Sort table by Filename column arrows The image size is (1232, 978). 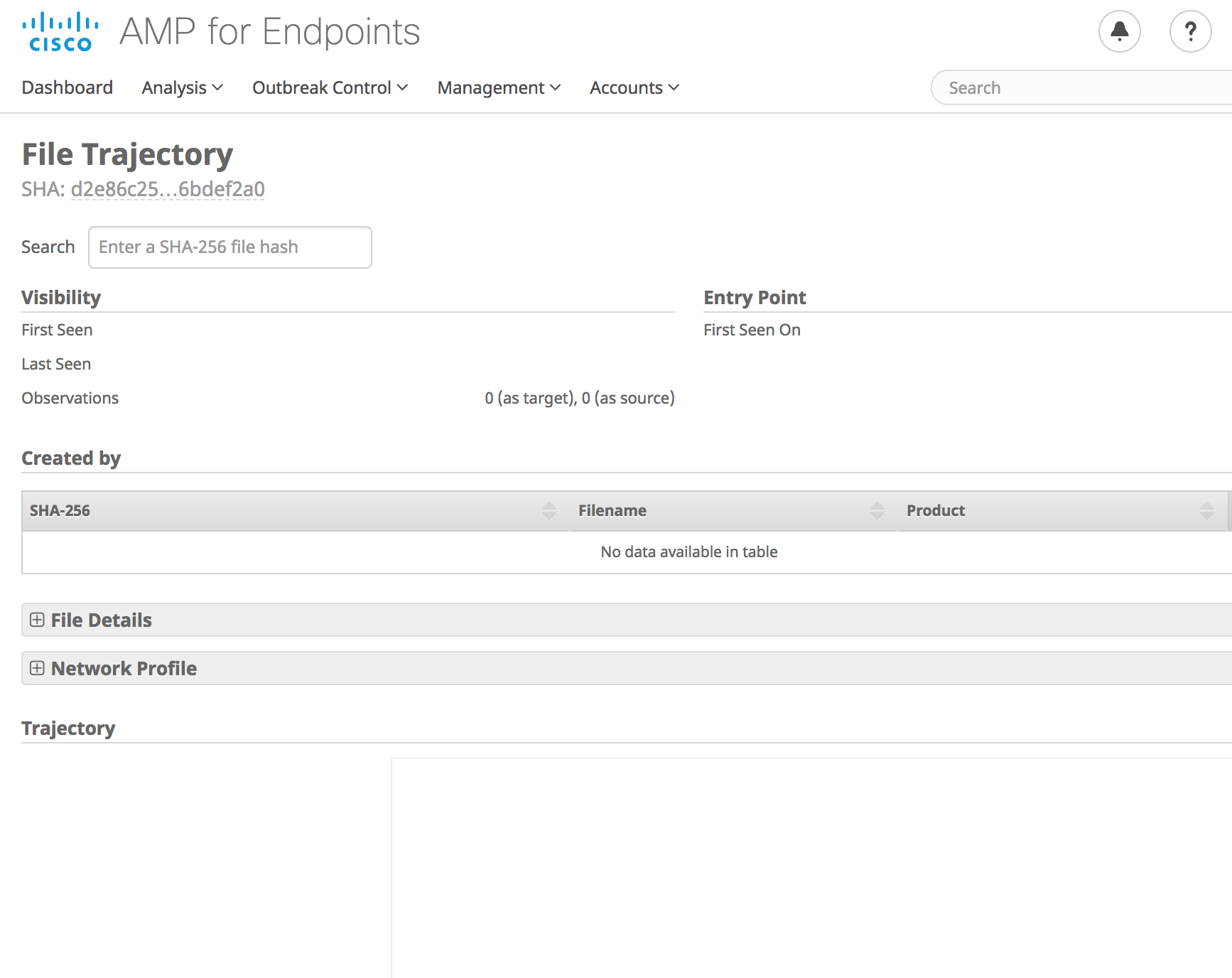[877, 510]
